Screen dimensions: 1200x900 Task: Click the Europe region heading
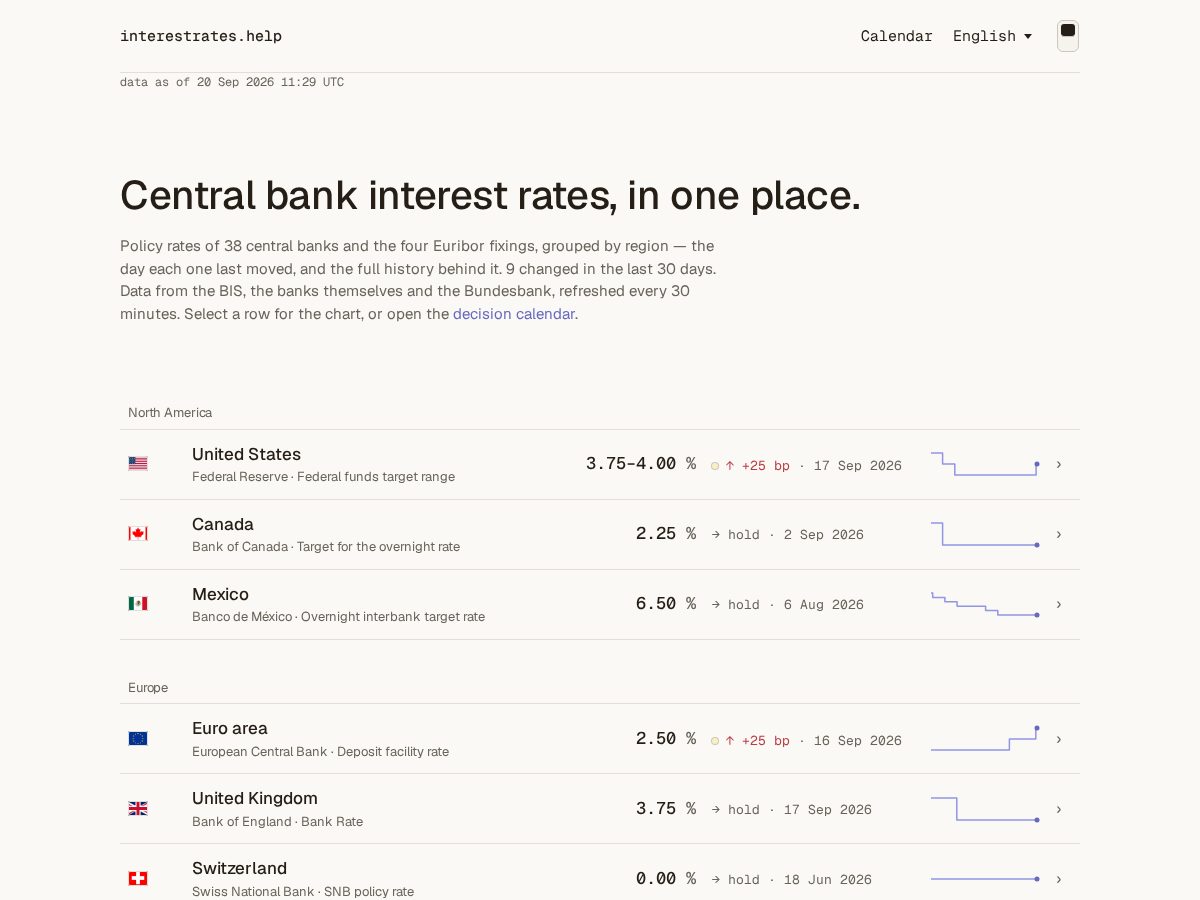[148, 688]
